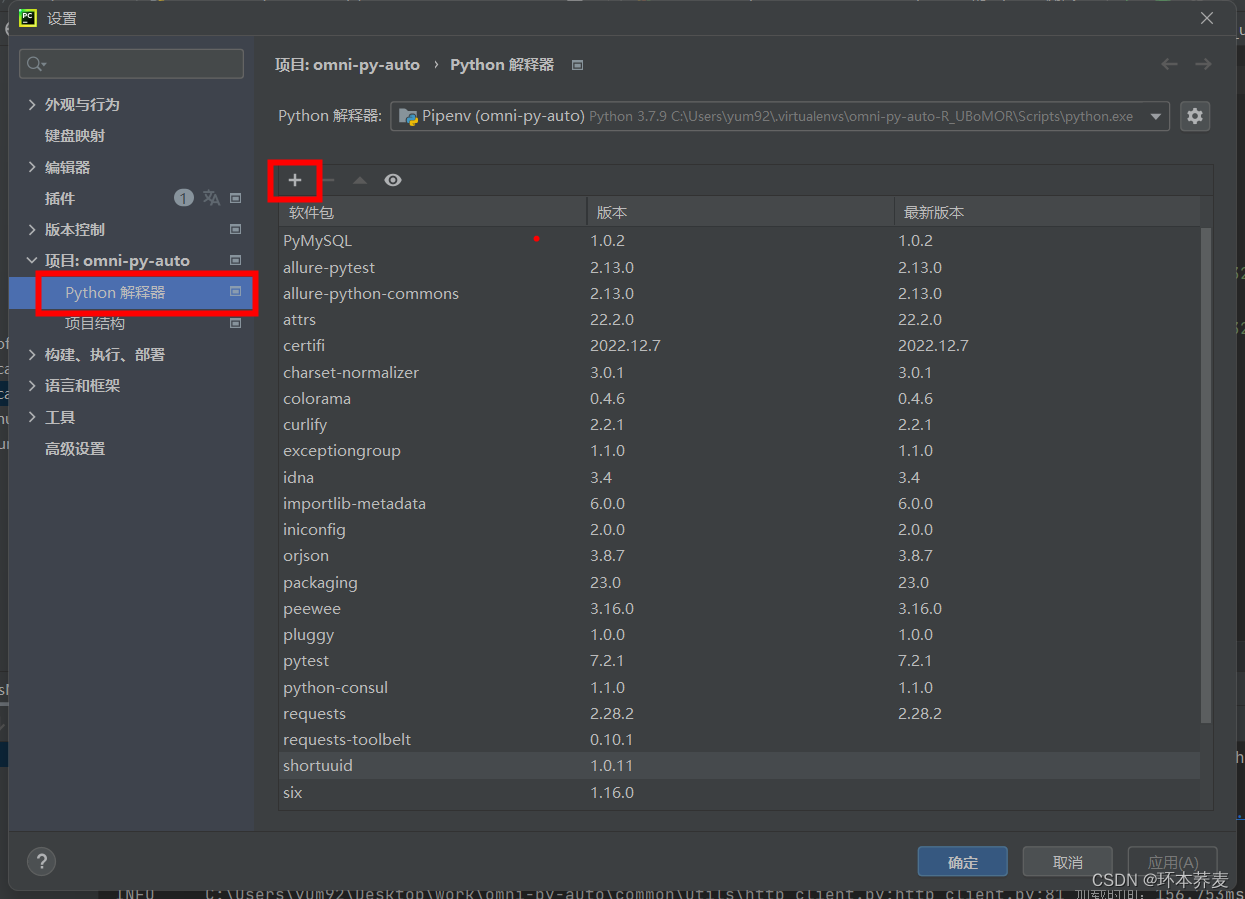This screenshot has width=1245, height=899.
Task: Select the allure-pytest package row
Action: pos(739,267)
